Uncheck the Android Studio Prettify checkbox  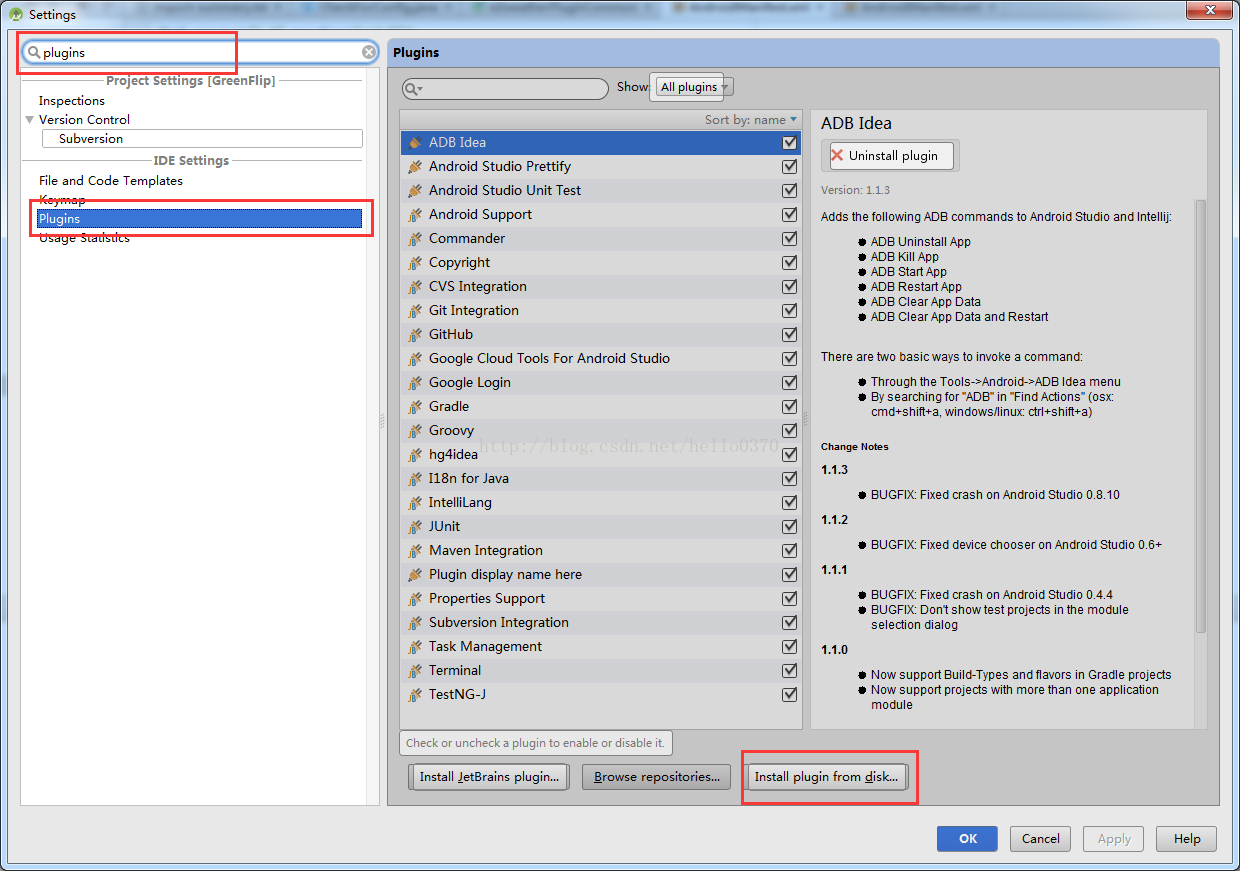(x=790, y=166)
